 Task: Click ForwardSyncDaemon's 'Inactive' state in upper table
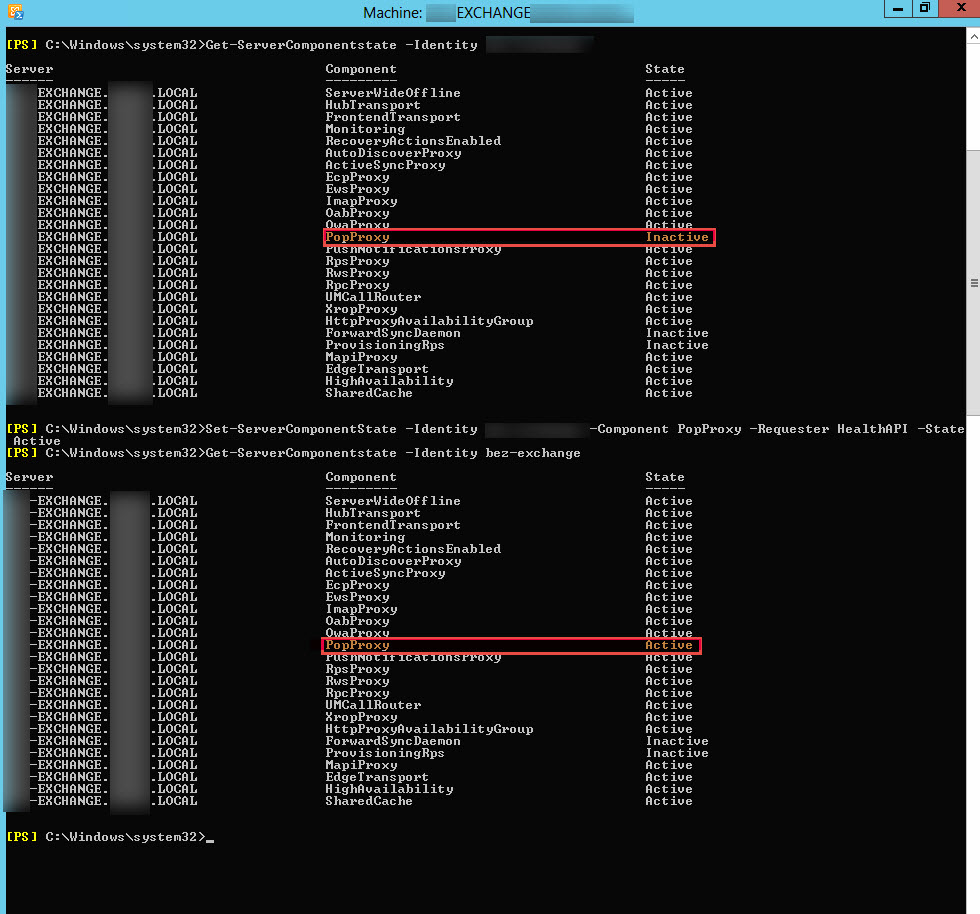[x=677, y=333]
